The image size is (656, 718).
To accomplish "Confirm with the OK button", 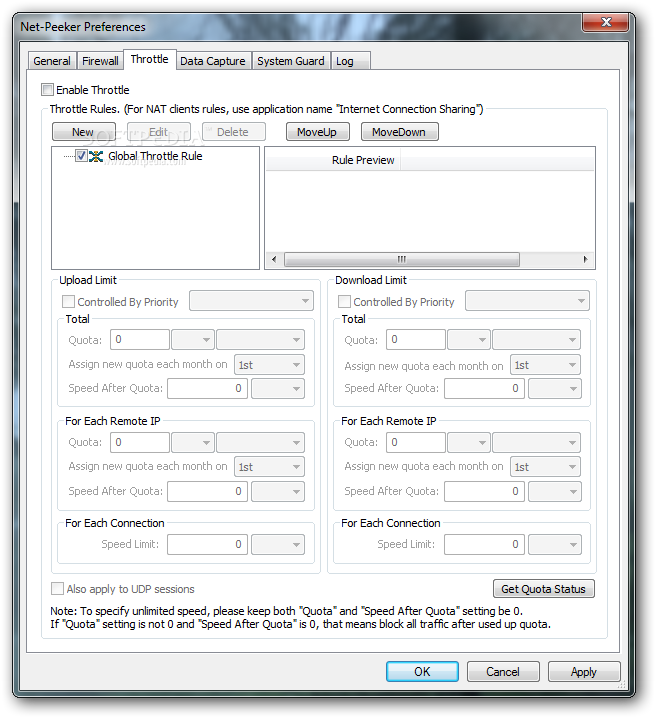I will pos(422,672).
